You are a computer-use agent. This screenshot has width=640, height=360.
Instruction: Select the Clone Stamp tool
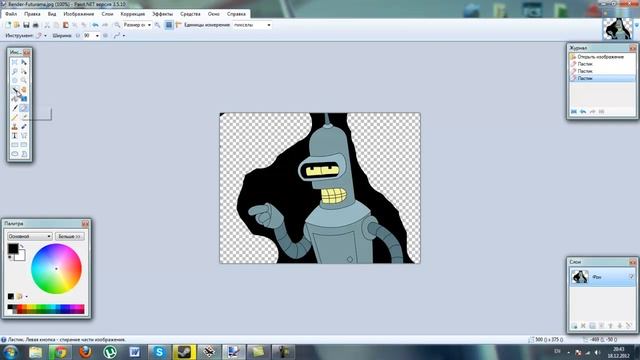[x=15, y=127]
